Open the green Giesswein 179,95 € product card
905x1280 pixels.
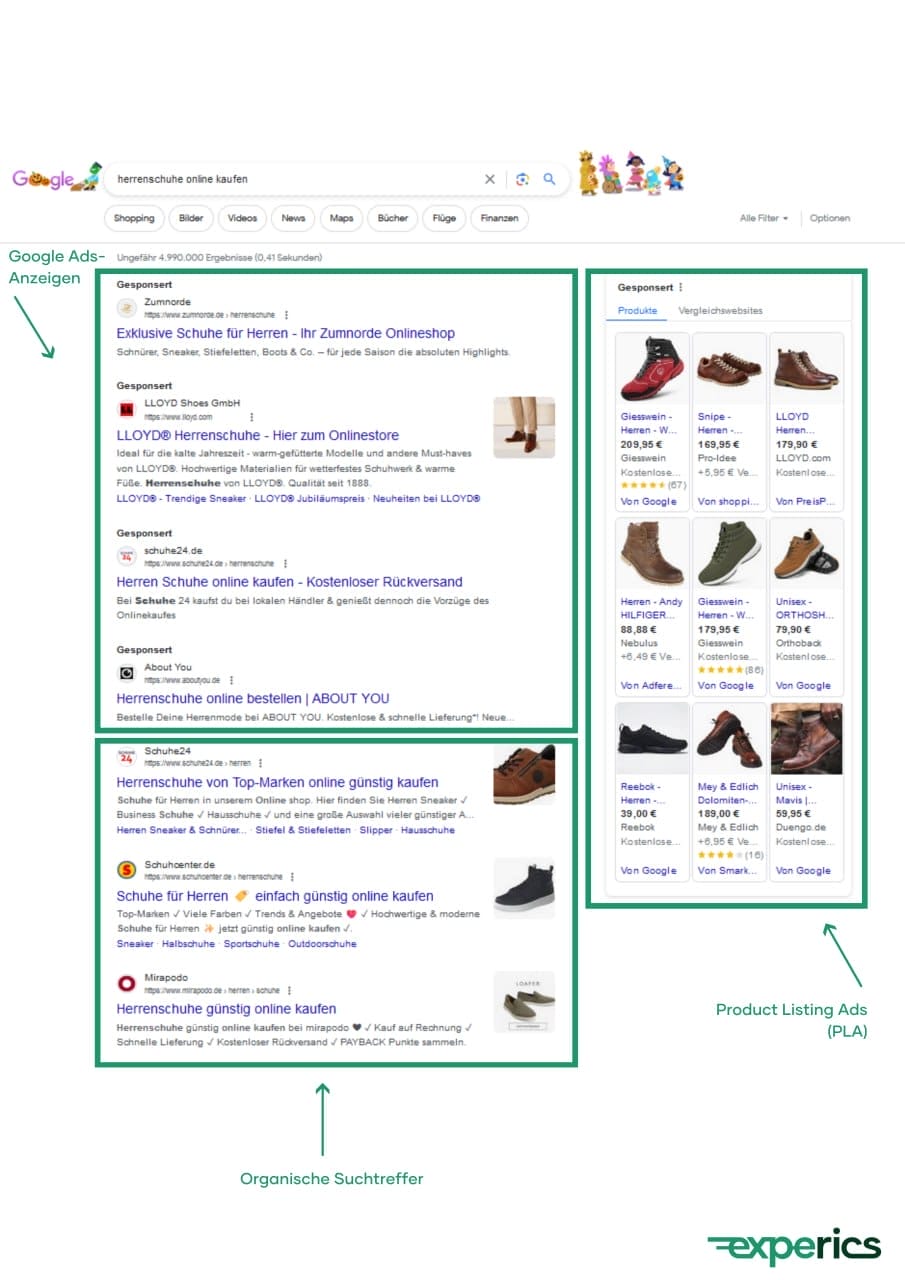(x=728, y=607)
